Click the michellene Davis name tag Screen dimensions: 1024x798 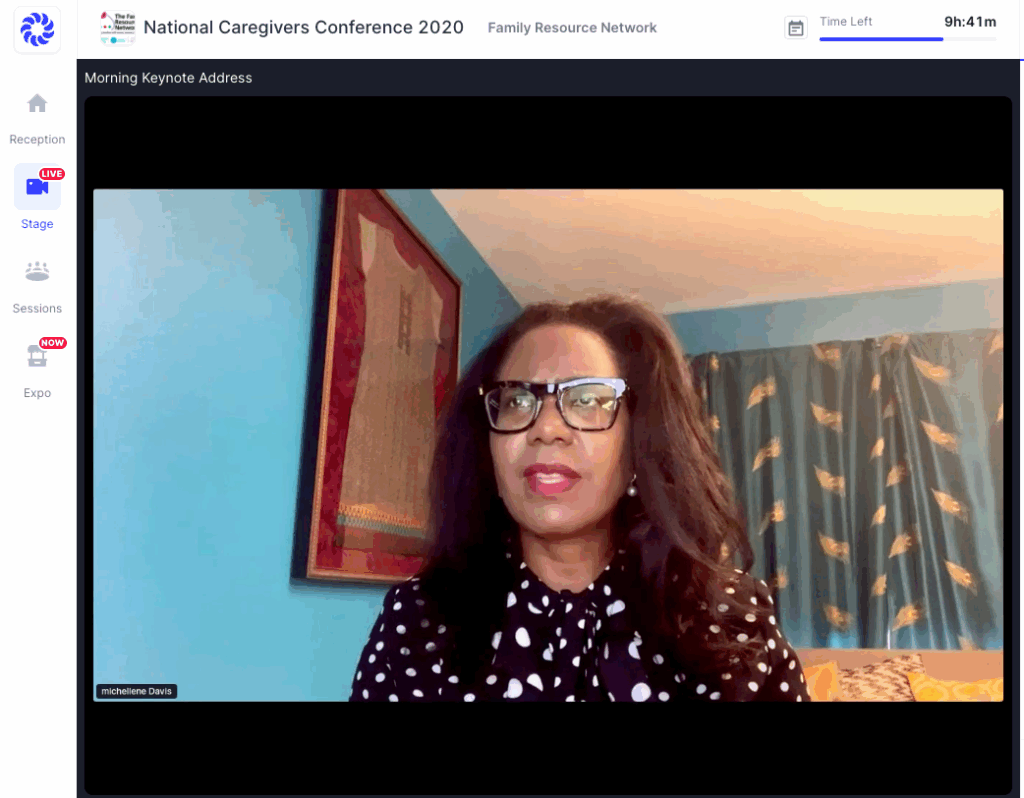point(136,691)
